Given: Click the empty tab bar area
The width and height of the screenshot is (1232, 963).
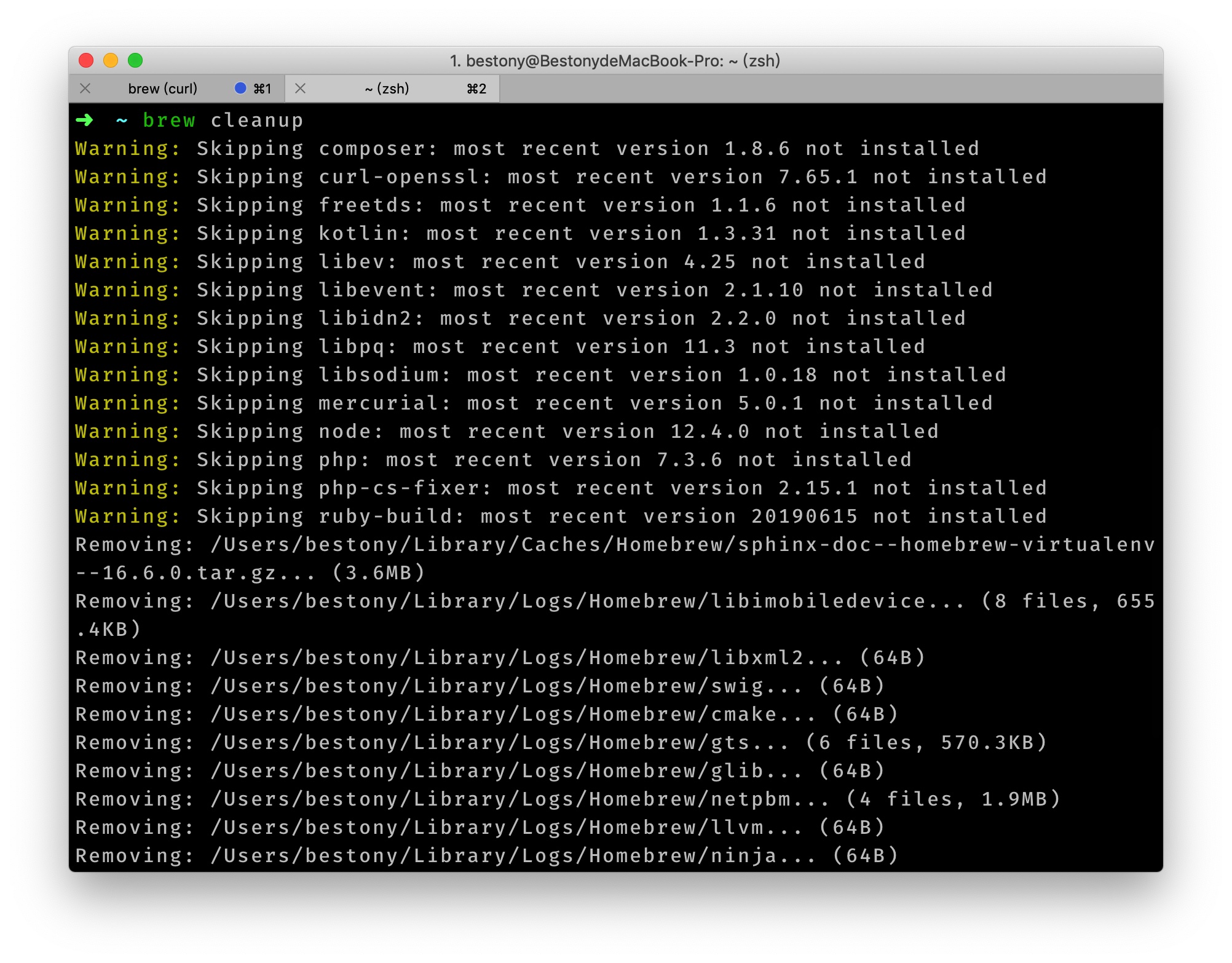Looking at the screenshot, I should (x=830, y=89).
